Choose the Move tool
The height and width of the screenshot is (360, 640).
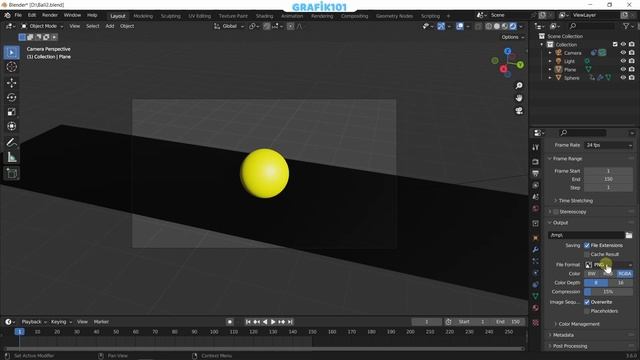(11, 83)
